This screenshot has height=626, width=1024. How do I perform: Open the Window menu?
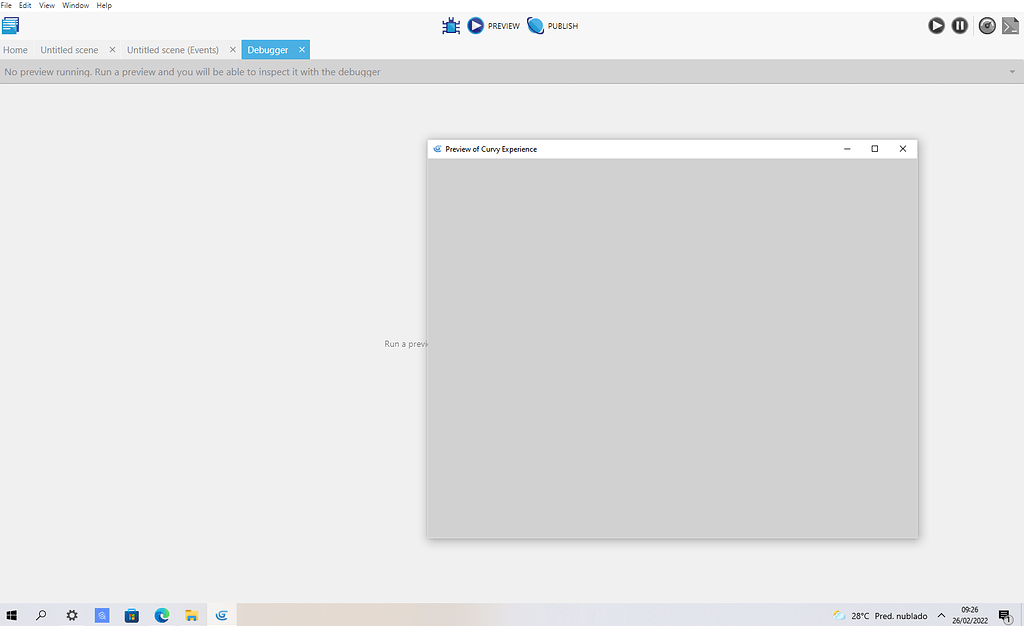(75, 5)
